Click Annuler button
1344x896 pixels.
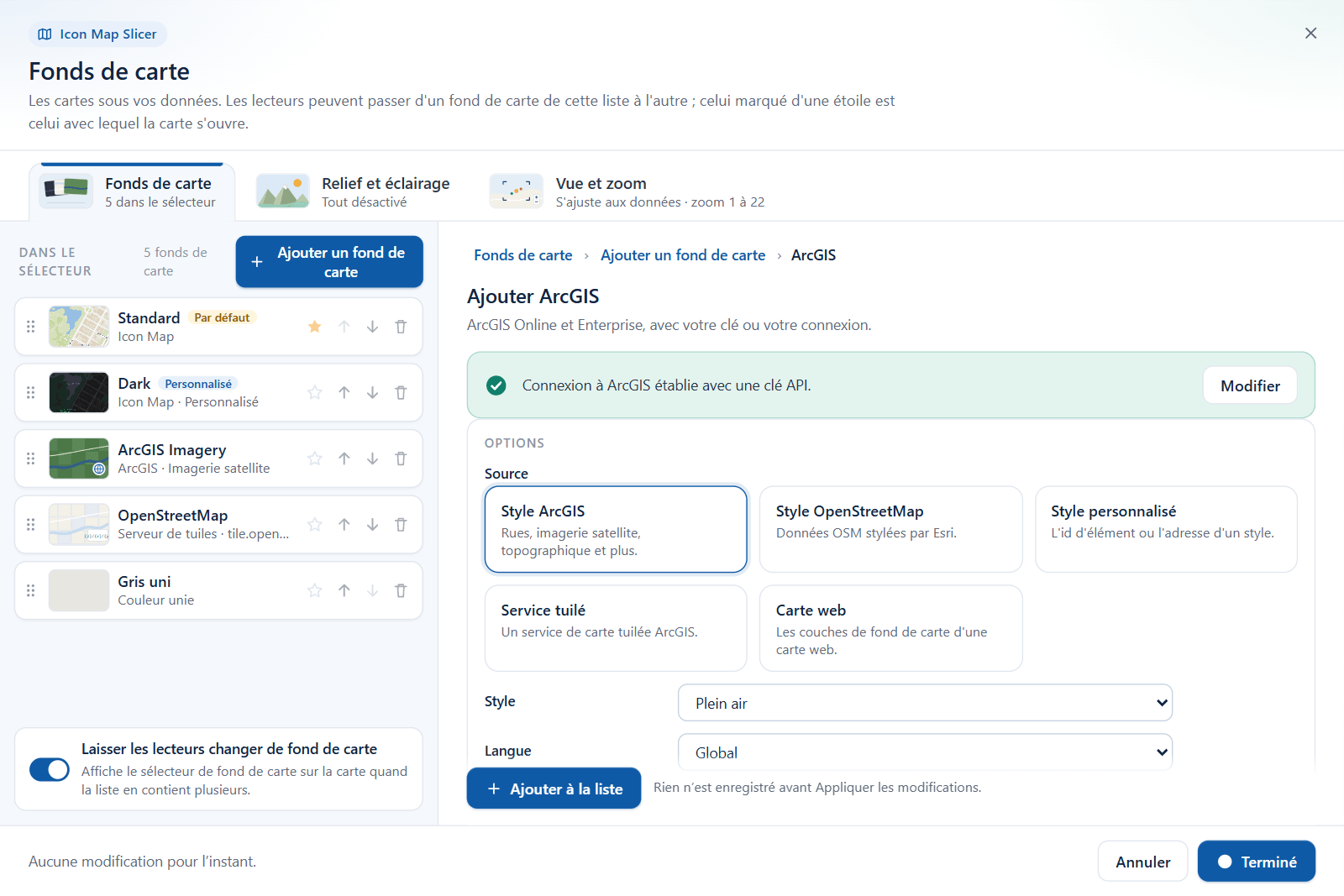1142,862
